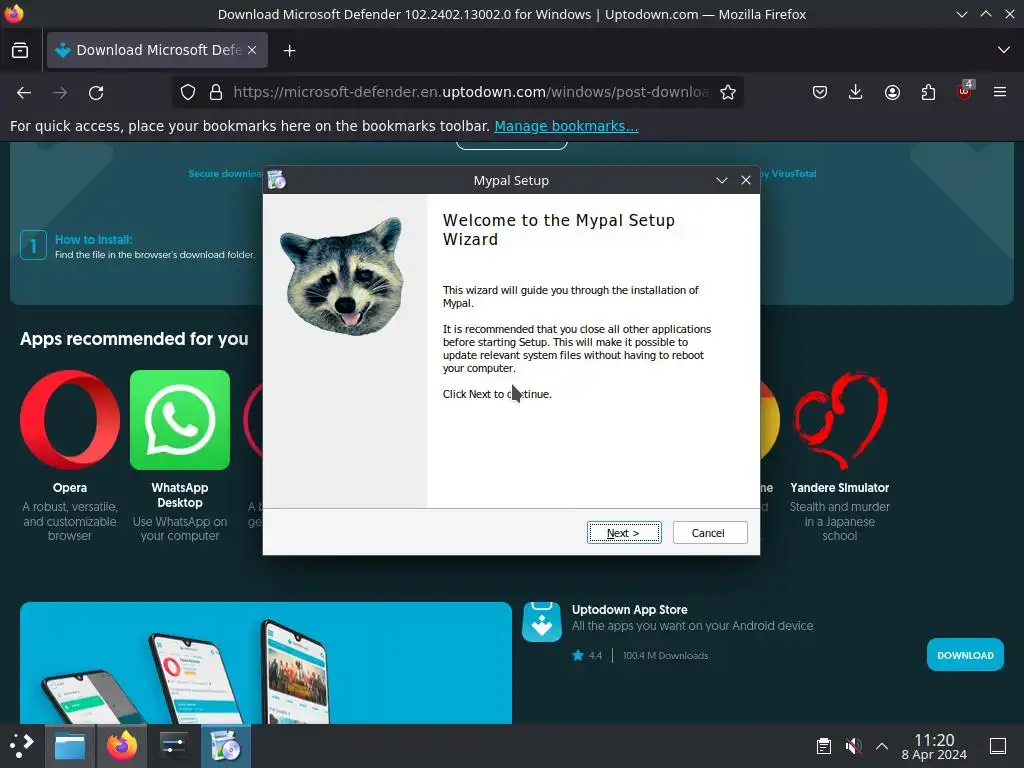Open uBlock Origin extension icon

(x=964, y=91)
